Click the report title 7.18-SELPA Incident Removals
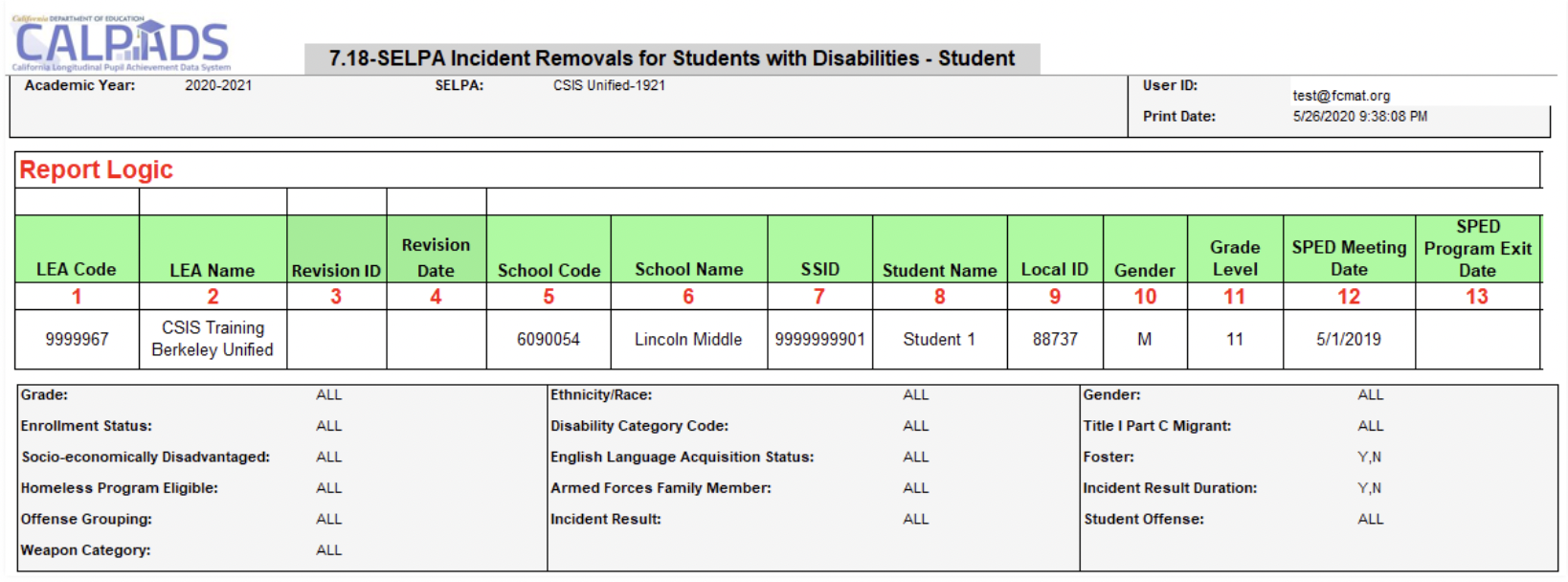The height and width of the screenshot is (582, 1568). (x=672, y=58)
